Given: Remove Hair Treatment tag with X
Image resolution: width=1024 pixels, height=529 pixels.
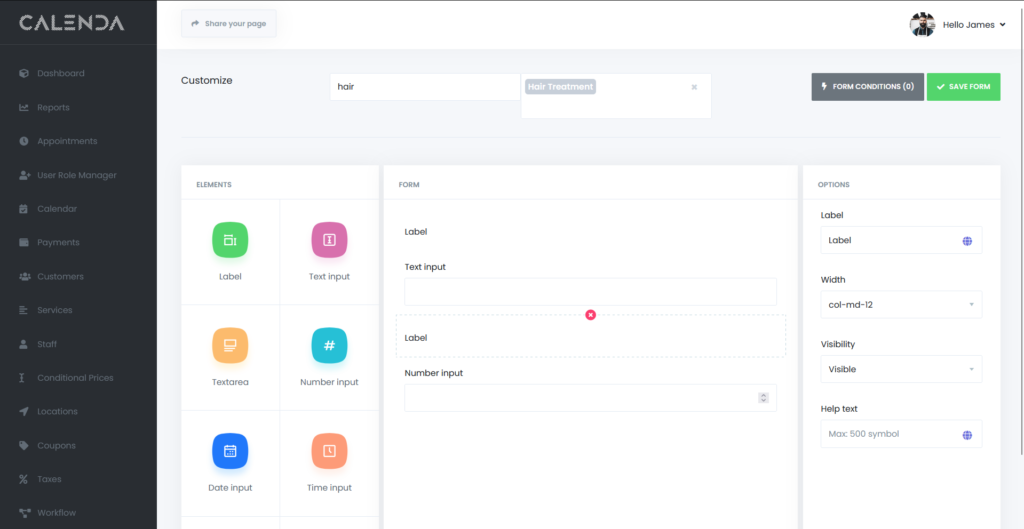Looking at the screenshot, I should point(694,87).
